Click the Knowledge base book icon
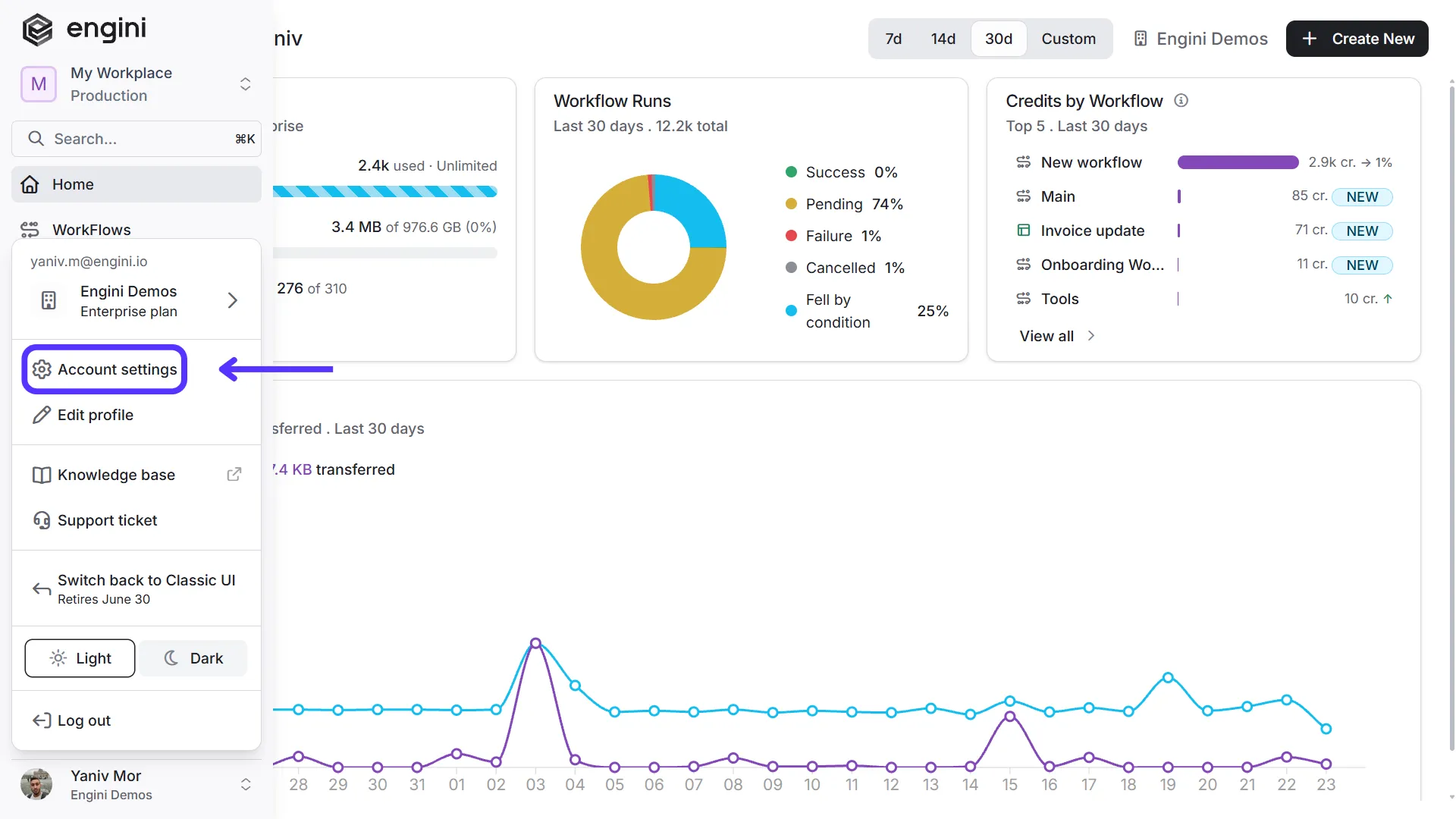Image resolution: width=1456 pixels, height=819 pixels. coord(42,475)
